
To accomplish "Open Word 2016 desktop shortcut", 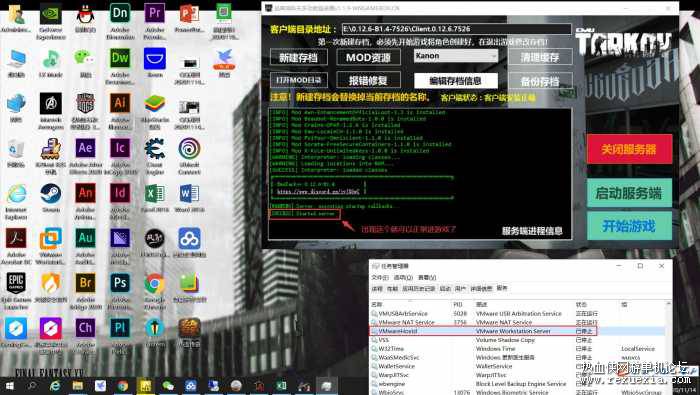I will click(189, 198).
